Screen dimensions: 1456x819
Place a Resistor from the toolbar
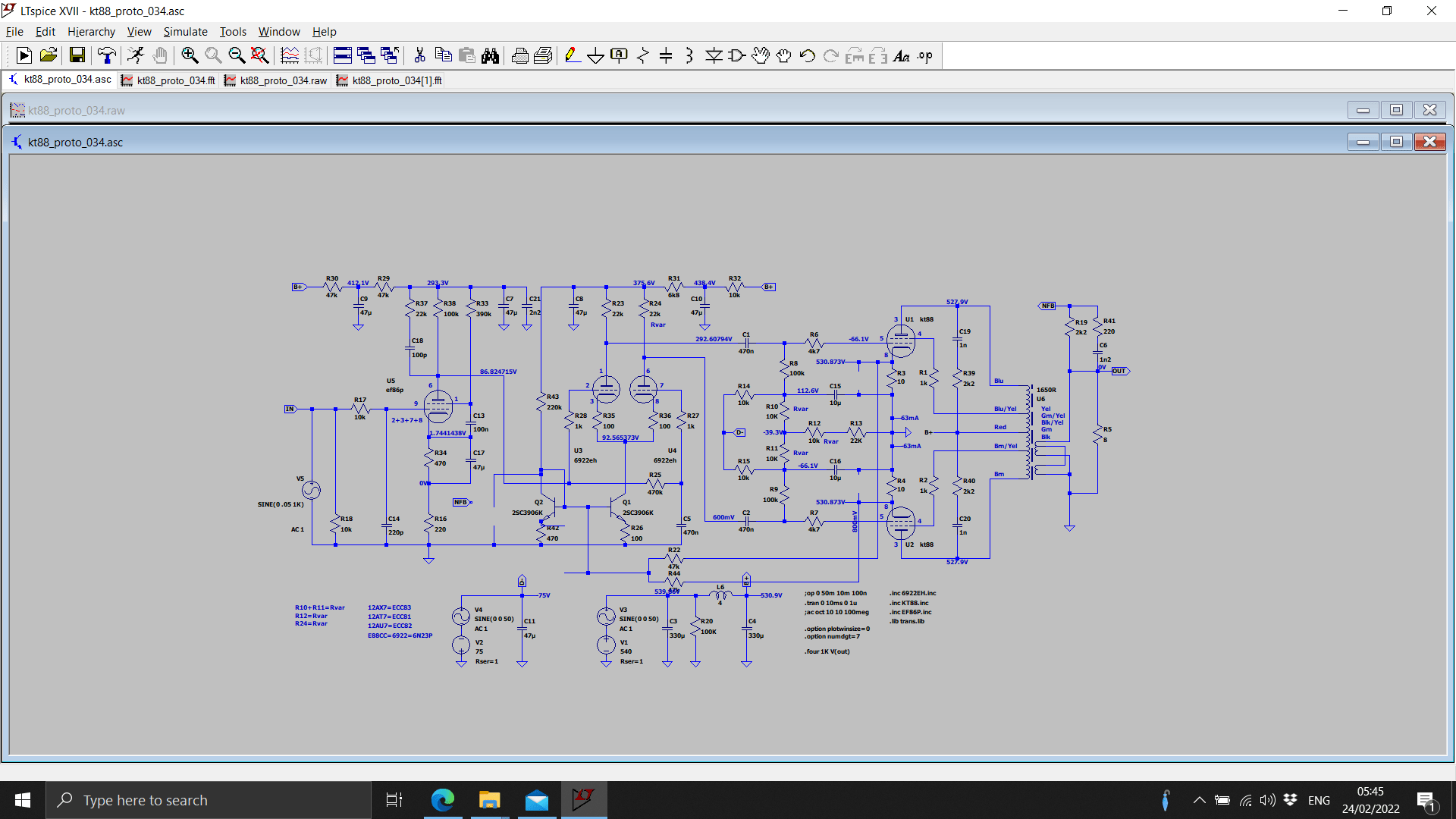click(643, 55)
